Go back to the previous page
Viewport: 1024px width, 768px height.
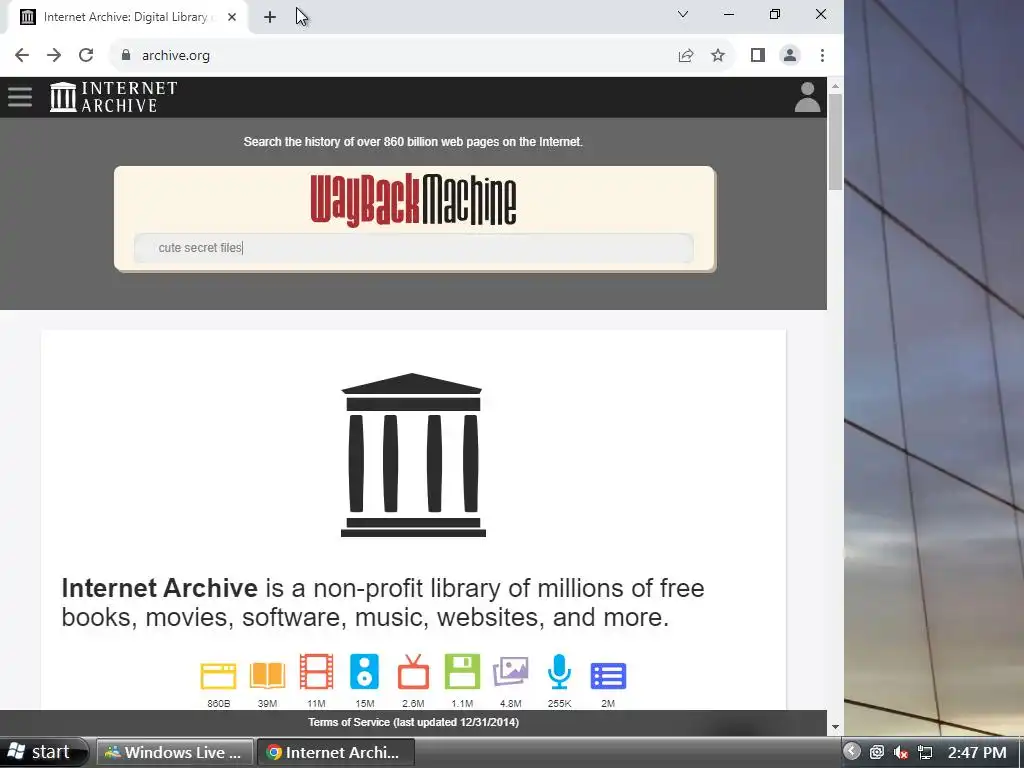[x=22, y=55]
